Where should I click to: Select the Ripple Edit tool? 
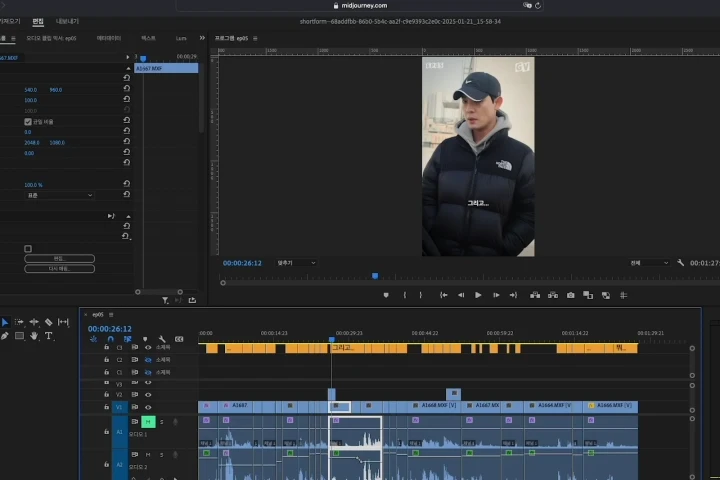pyautogui.click(x=34, y=322)
